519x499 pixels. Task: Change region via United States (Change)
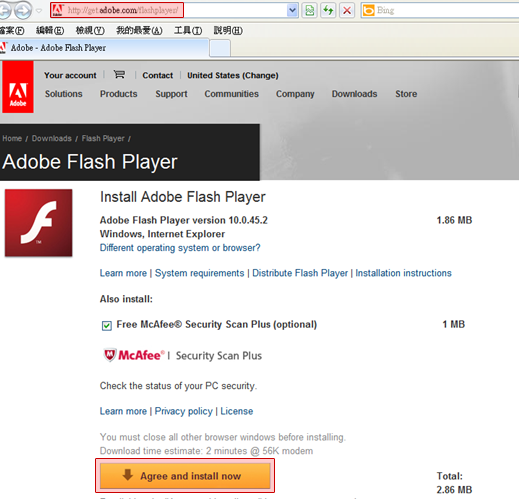(233, 75)
